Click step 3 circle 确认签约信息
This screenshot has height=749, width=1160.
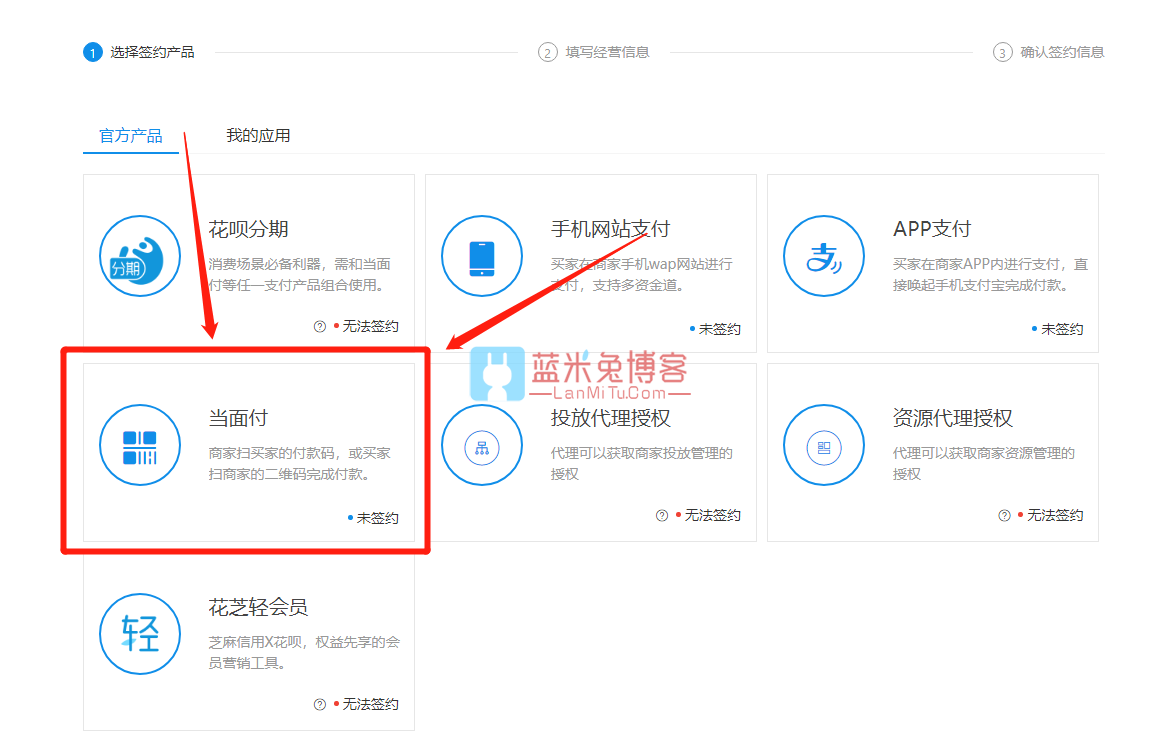(x=1002, y=53)
